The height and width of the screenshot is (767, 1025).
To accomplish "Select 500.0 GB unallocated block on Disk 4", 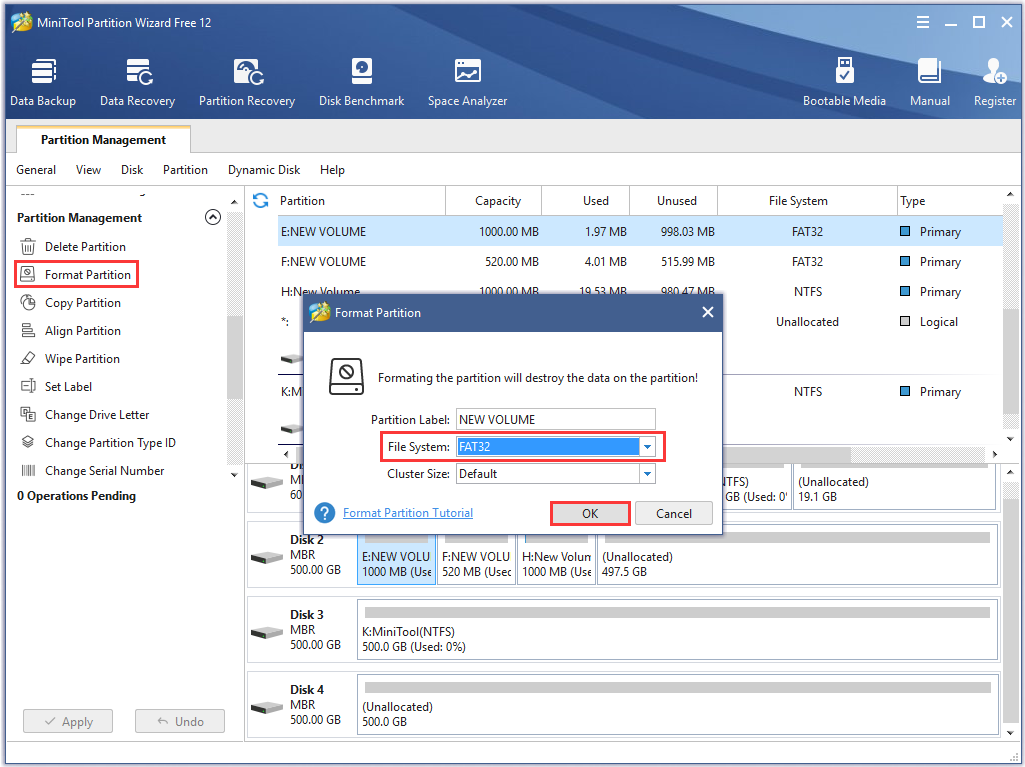I will coord(678,706).
